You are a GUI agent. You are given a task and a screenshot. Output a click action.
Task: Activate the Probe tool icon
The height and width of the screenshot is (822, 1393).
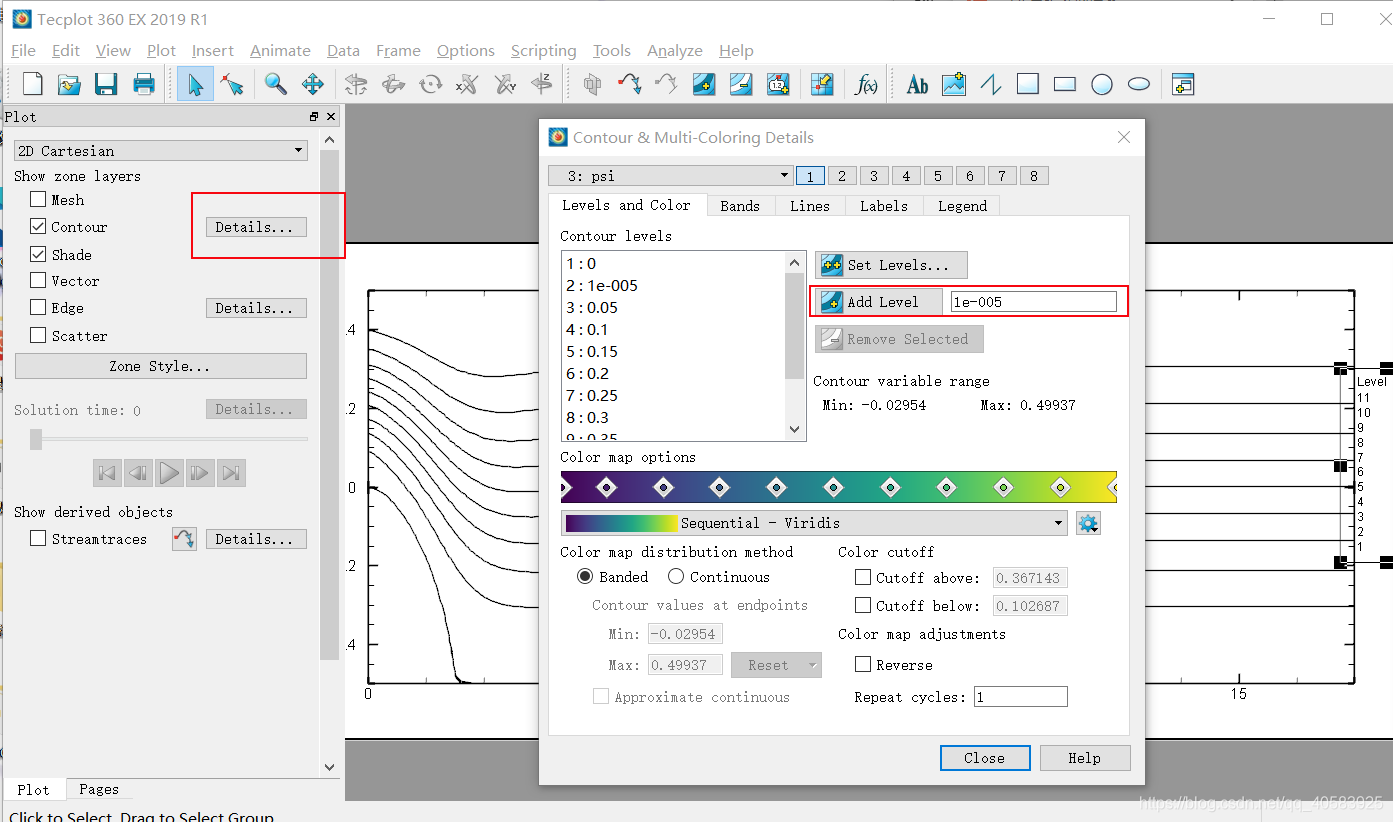click(822, 85)
